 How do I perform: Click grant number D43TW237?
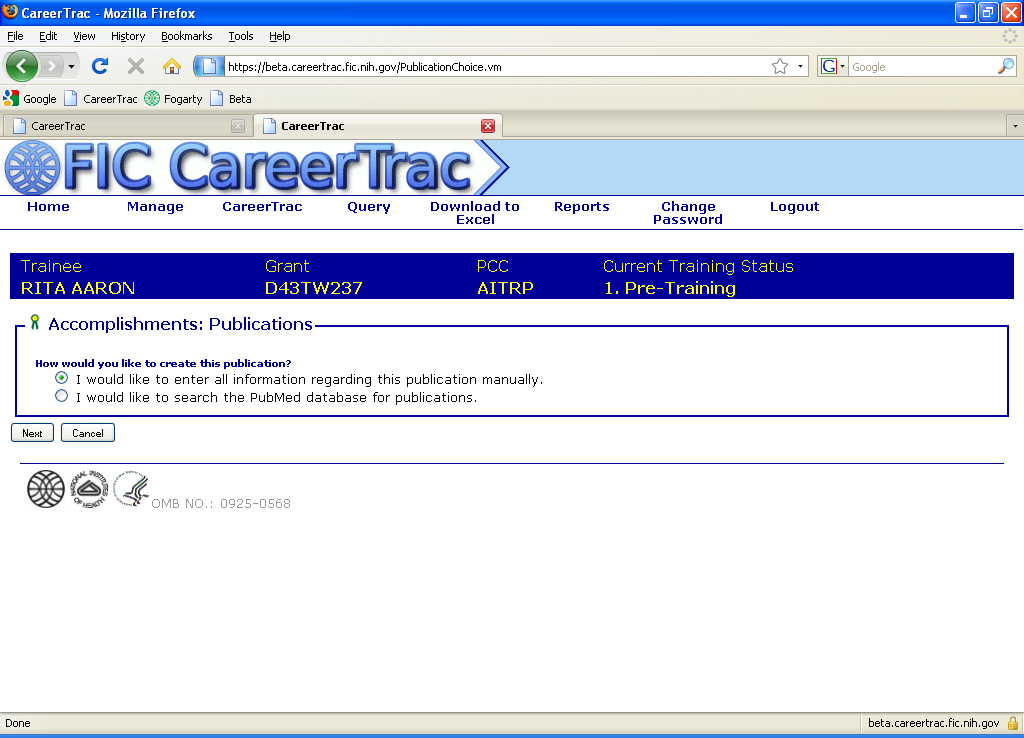(313, 288)
